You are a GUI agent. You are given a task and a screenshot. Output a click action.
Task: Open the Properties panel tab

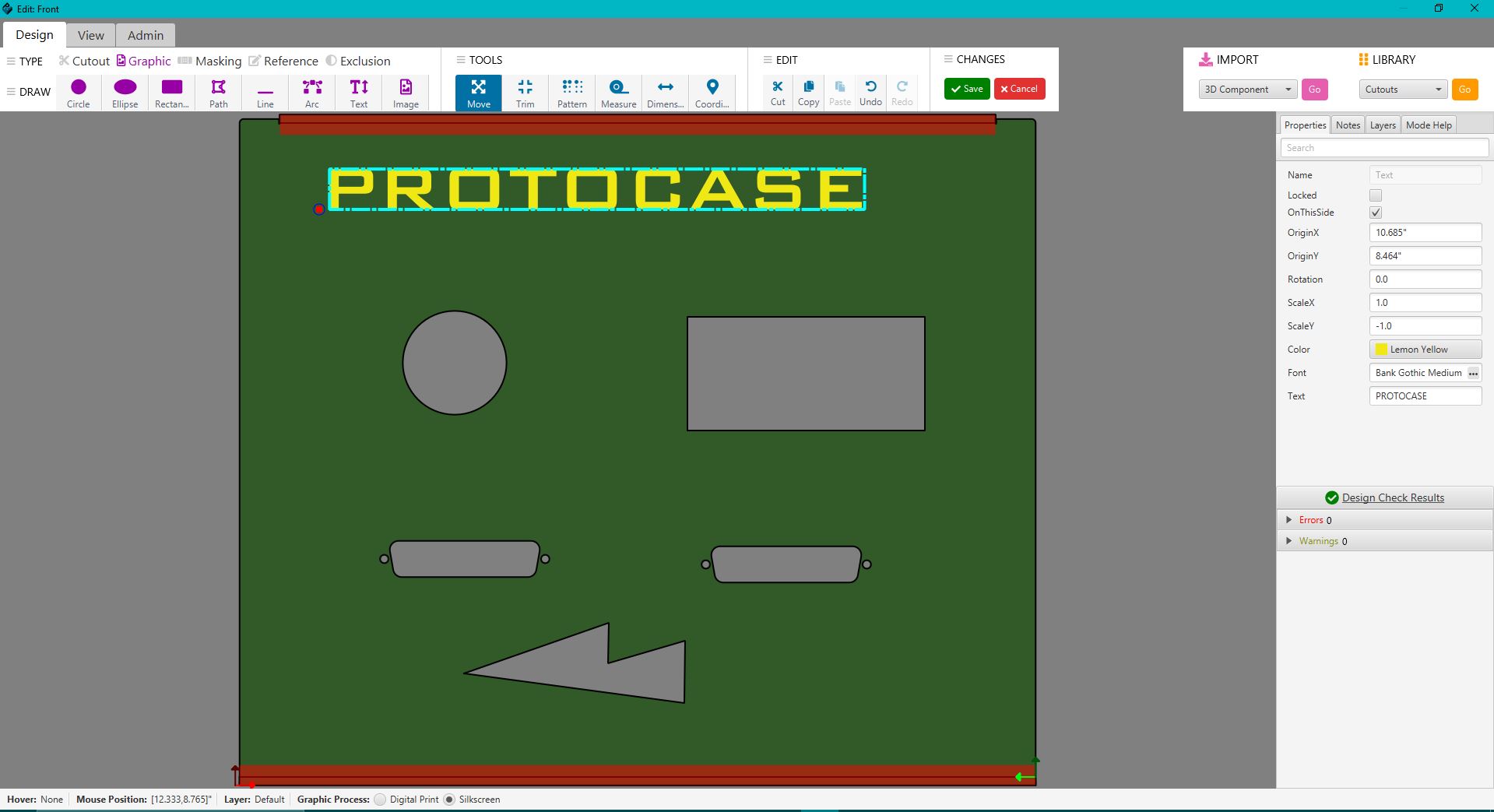[x=1305, y=125]
